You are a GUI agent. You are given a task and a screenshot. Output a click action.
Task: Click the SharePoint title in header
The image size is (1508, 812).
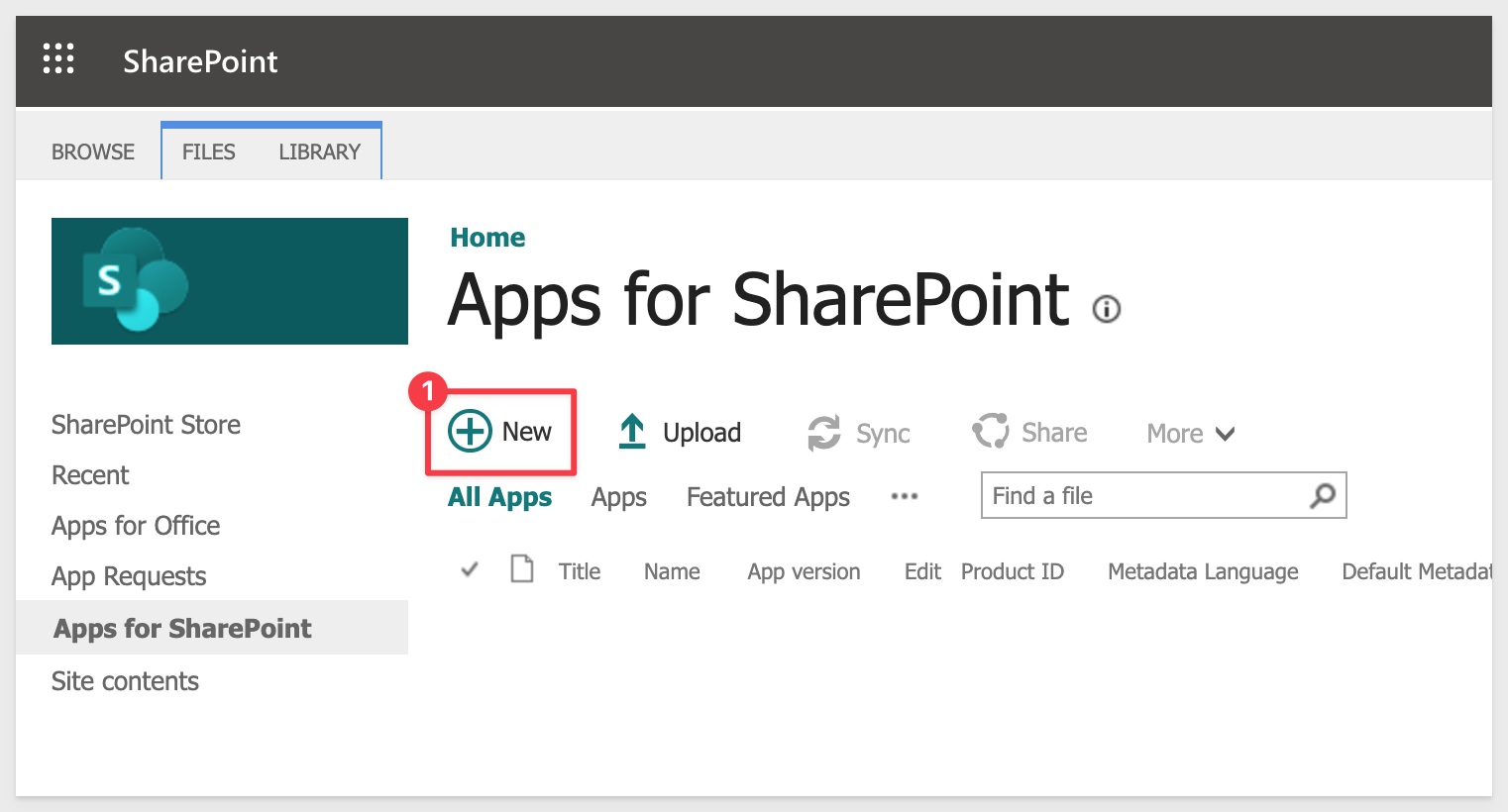click(x=200, y=61)
